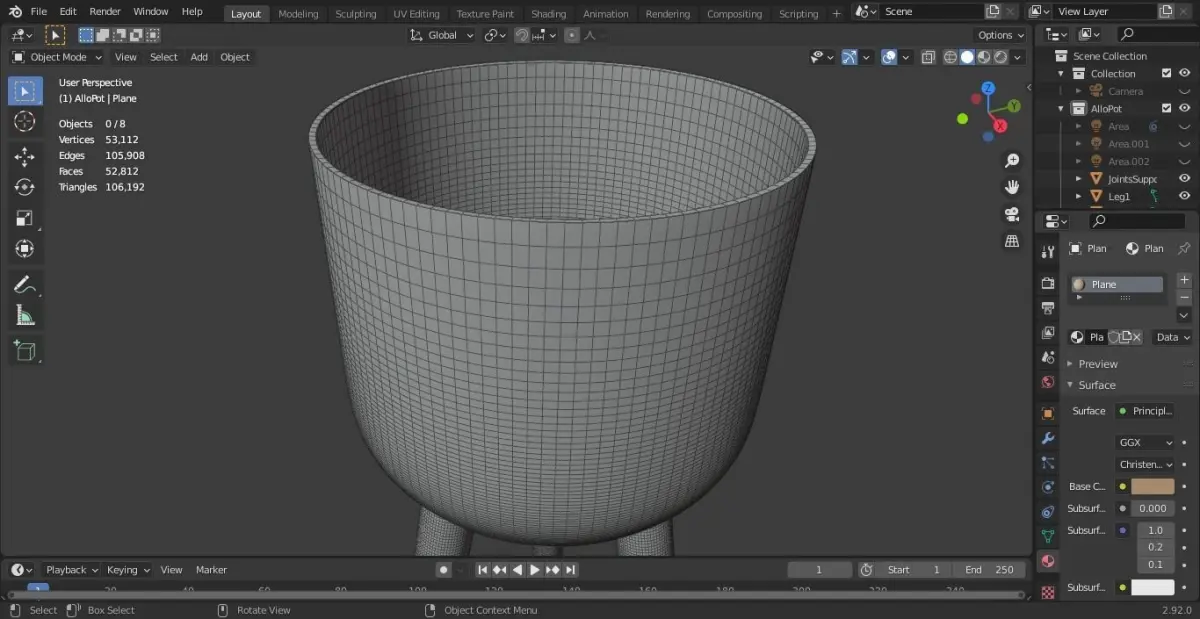Open the Playback dropdown
Image resolution: width=1200 pixels, height=619 pixels.
[72, 570]
